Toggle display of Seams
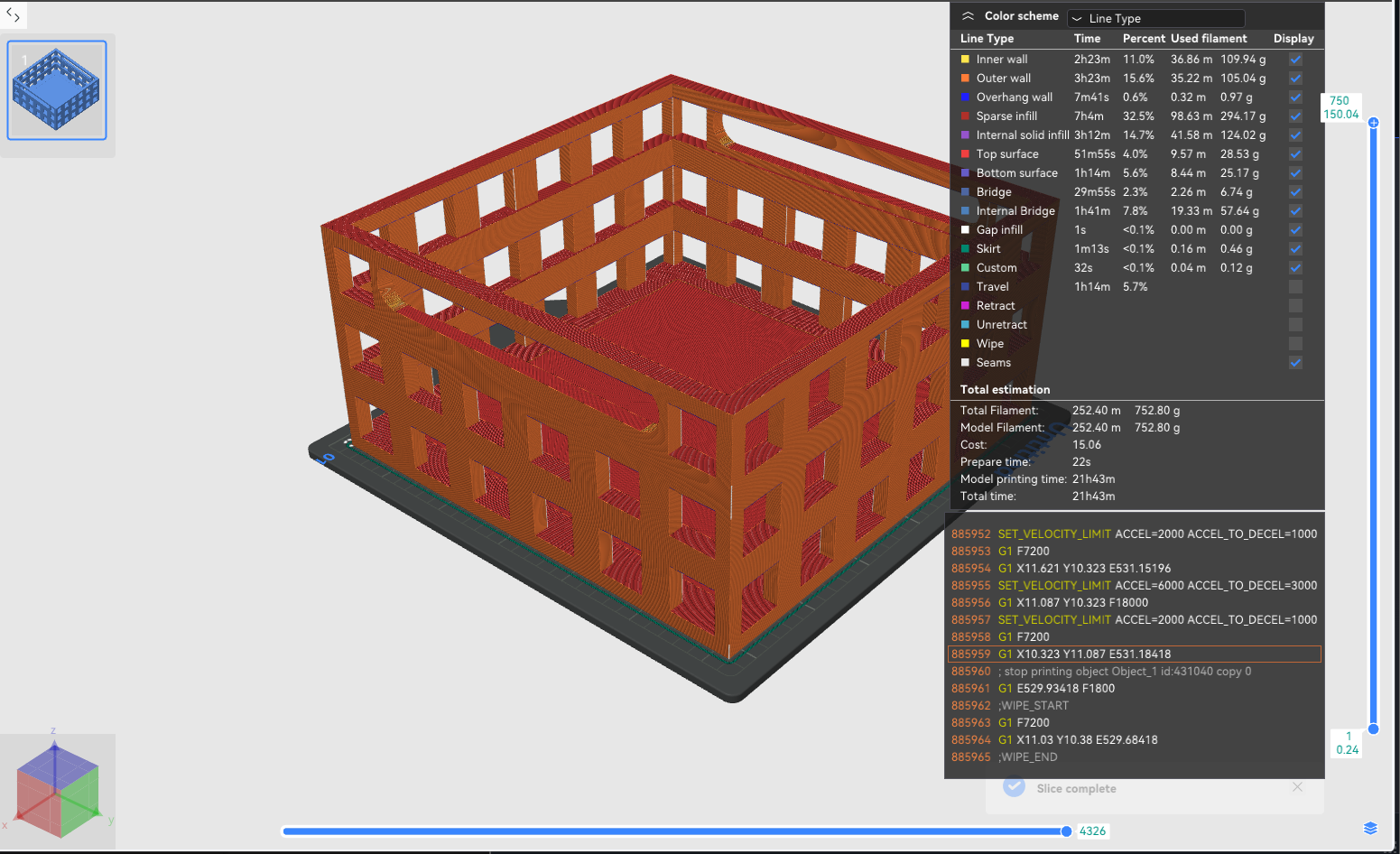Image resolution: width=1400 pixels, height=854 pixels. (x=1295, y=363)
